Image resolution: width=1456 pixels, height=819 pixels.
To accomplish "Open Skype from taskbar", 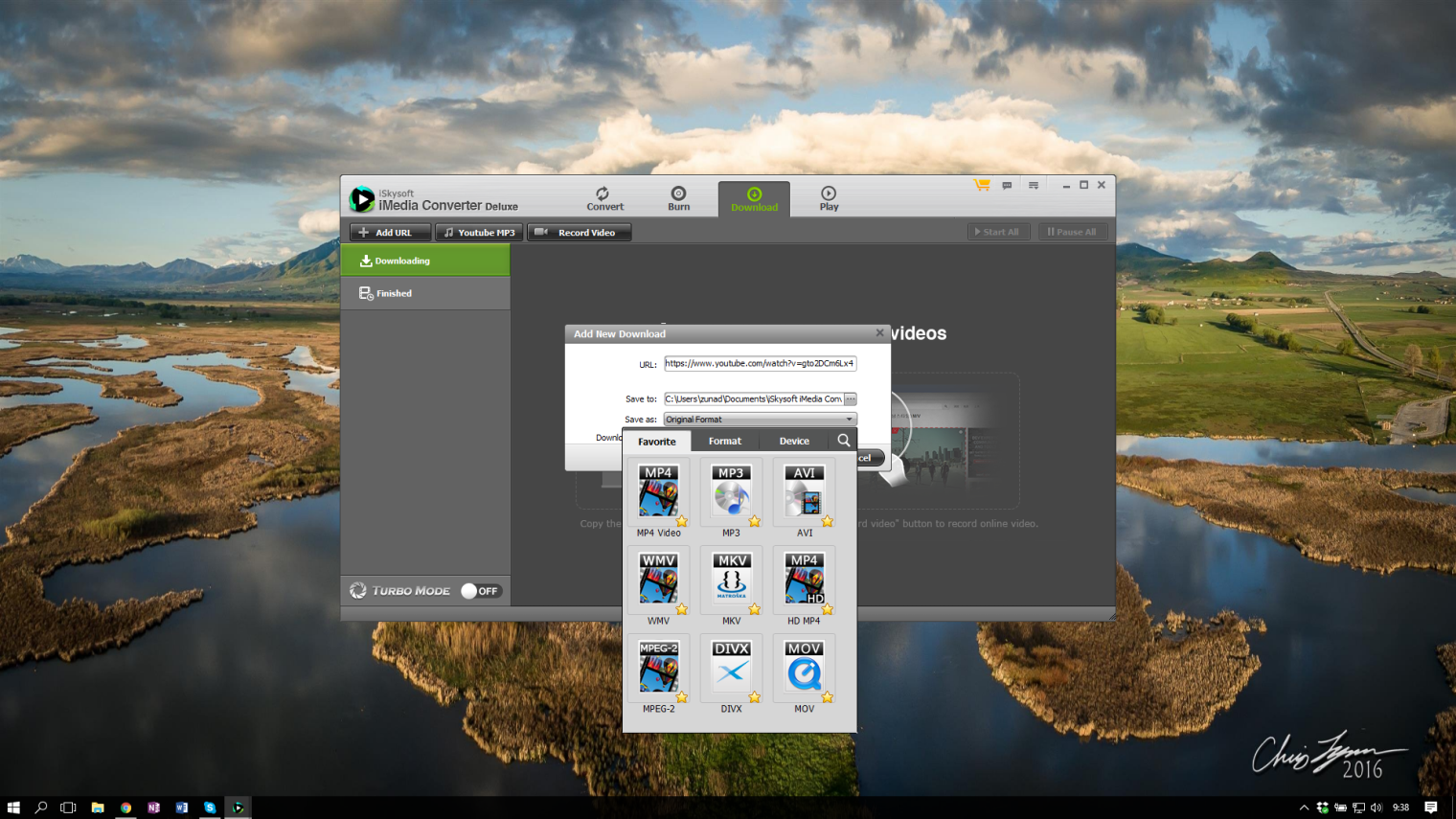I will coord(210,808).
